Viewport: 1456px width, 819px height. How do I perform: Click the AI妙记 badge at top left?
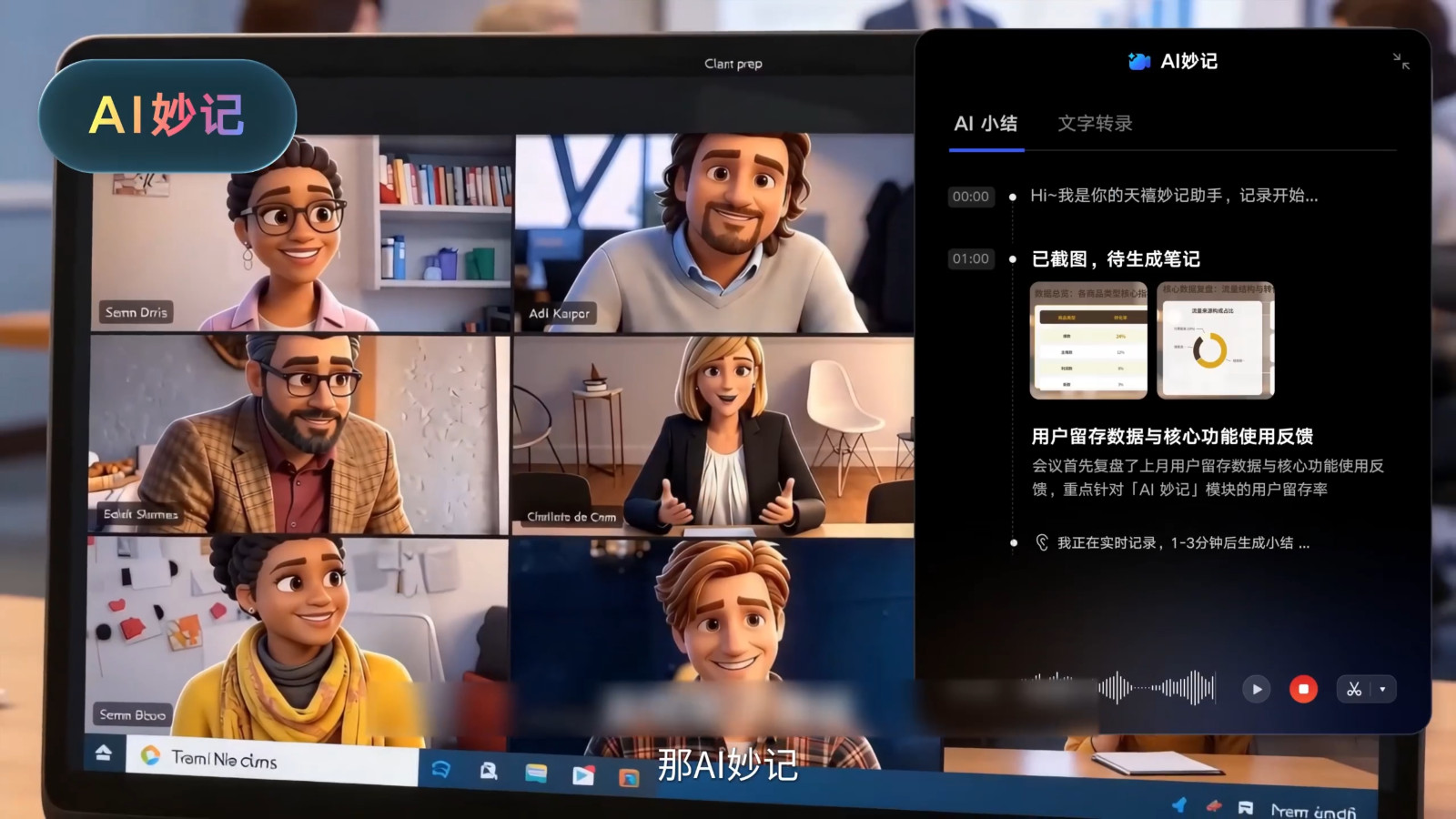click(167, 116)
